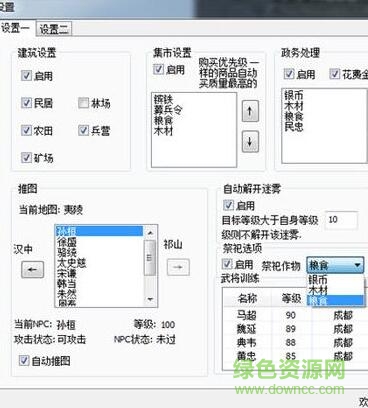
Task: Select 徐盛 in NPC list
Action: pos(100,242)
